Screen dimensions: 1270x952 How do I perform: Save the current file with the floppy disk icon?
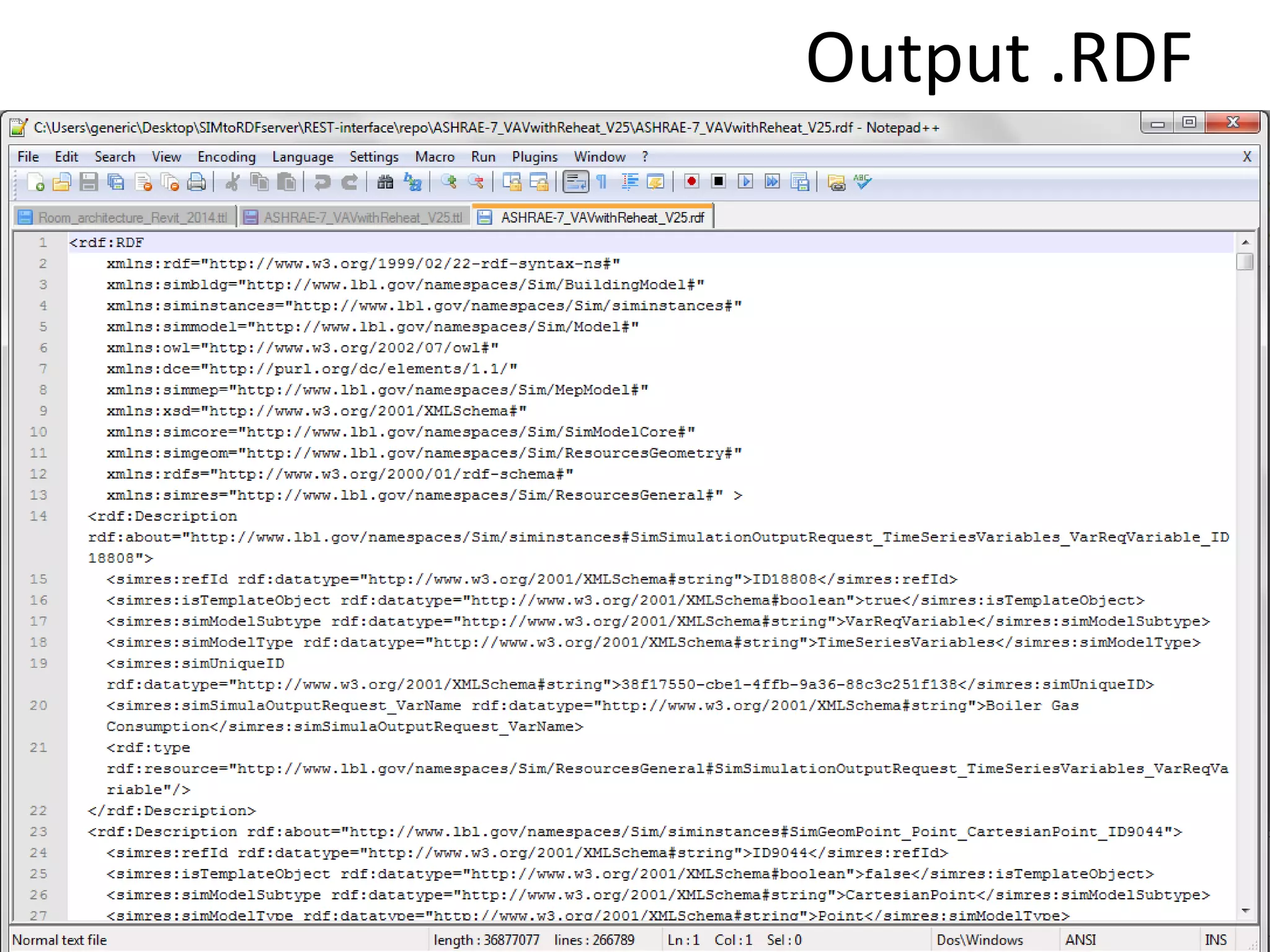[x=89, y=182]
